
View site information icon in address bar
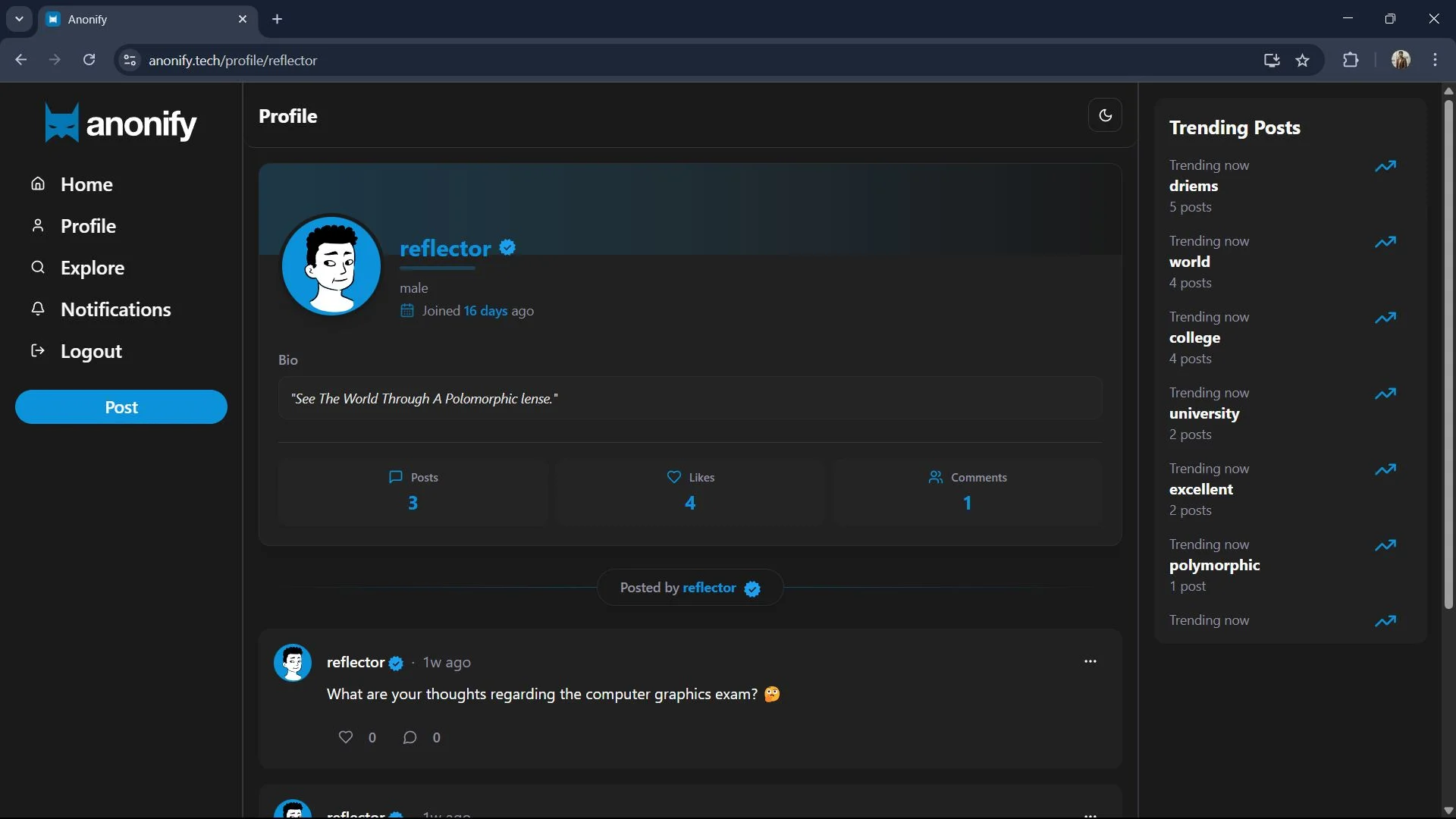click(x=130, y=60)
